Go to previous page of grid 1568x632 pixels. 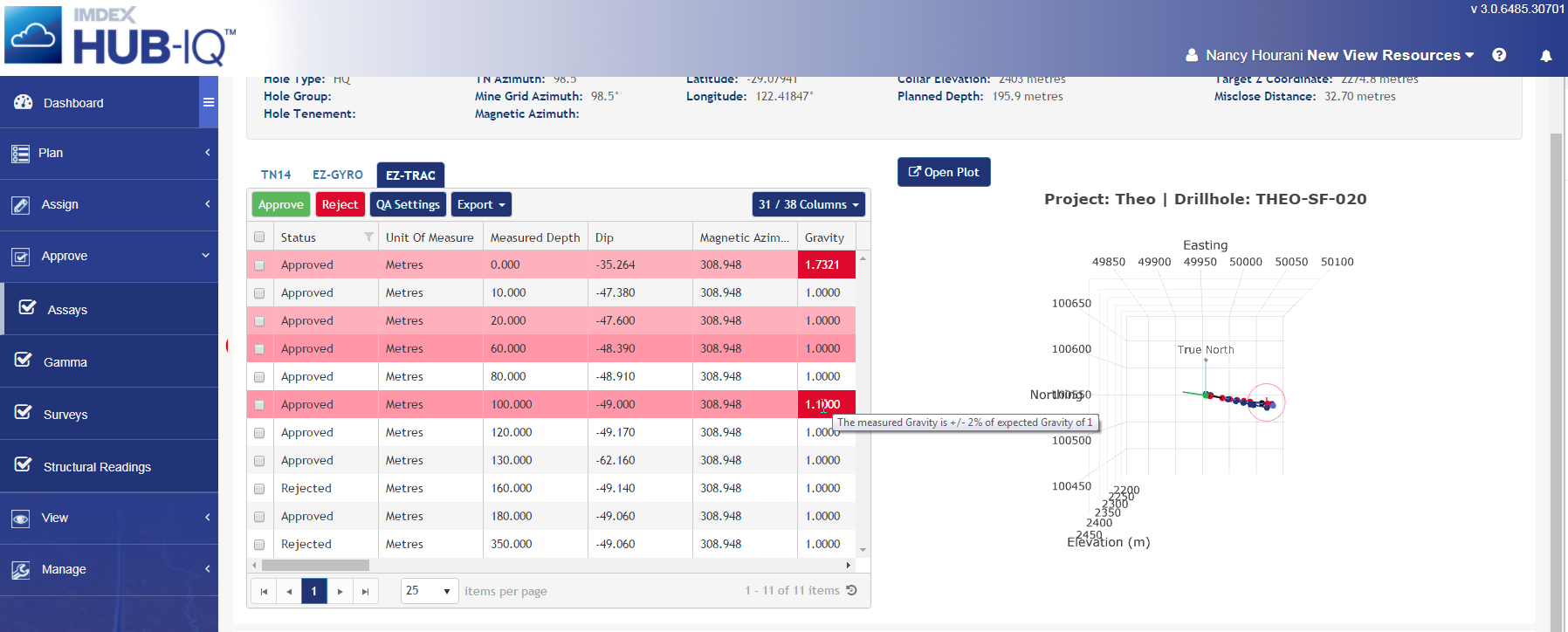[x=289, y=591]
